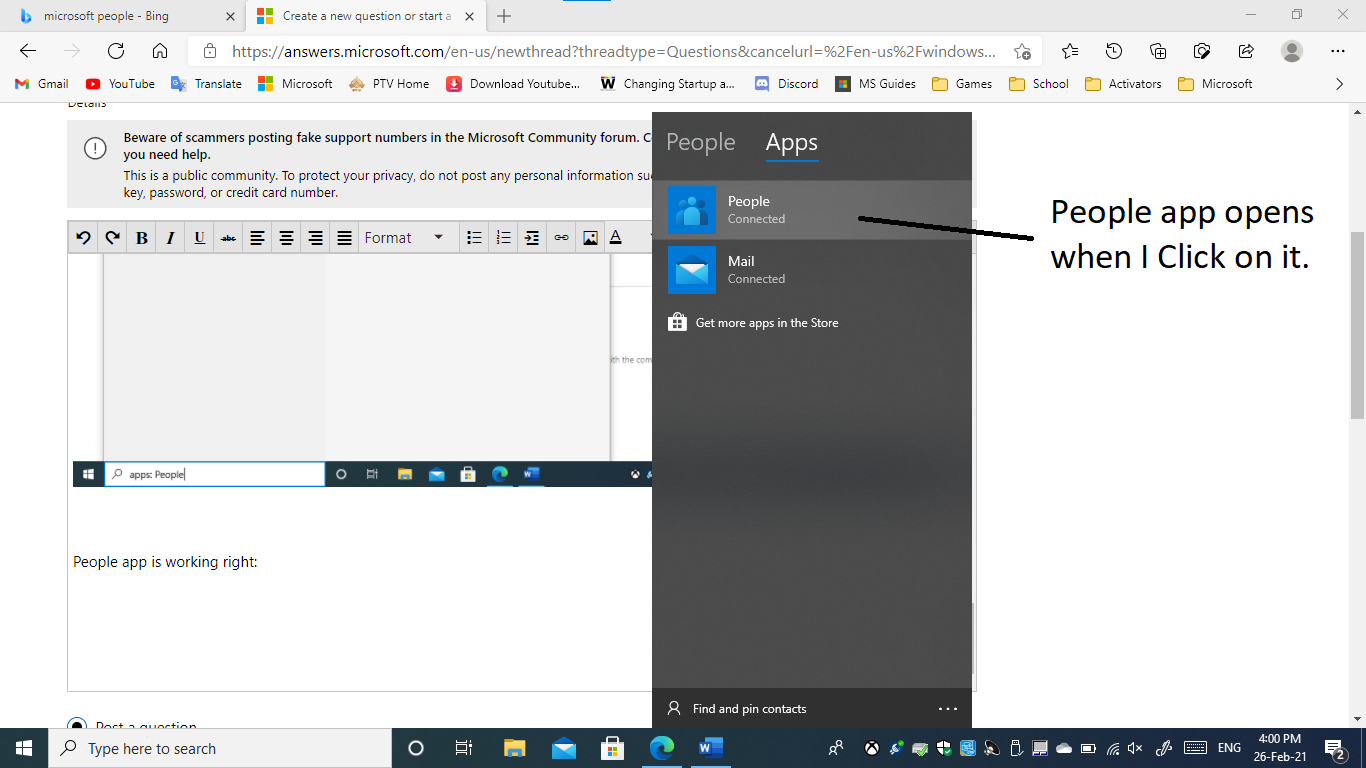Image resolution: width=1366 pixels, height=768 pixels.
Task: Open browser History
Action: tap(1114, 51)
